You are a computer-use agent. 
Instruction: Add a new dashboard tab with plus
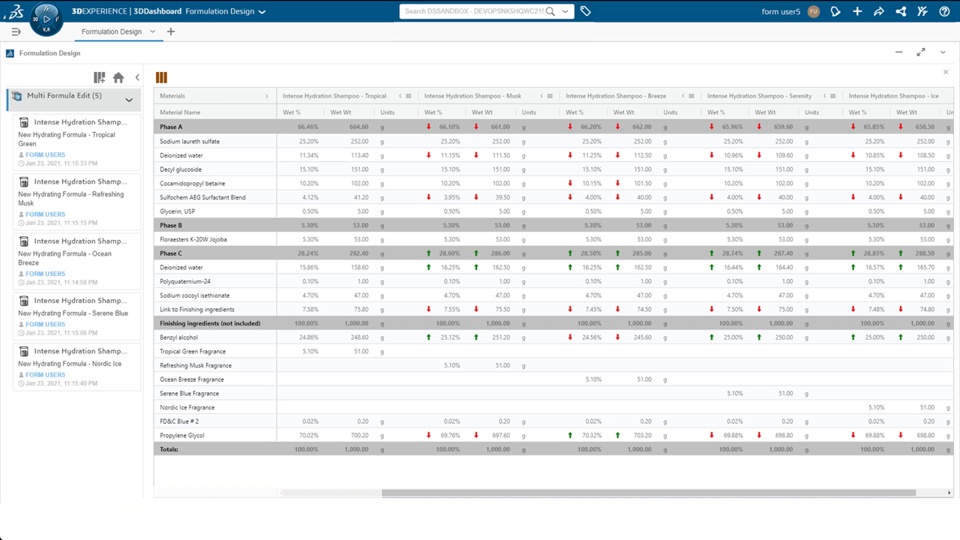click(x=171, y=32)
